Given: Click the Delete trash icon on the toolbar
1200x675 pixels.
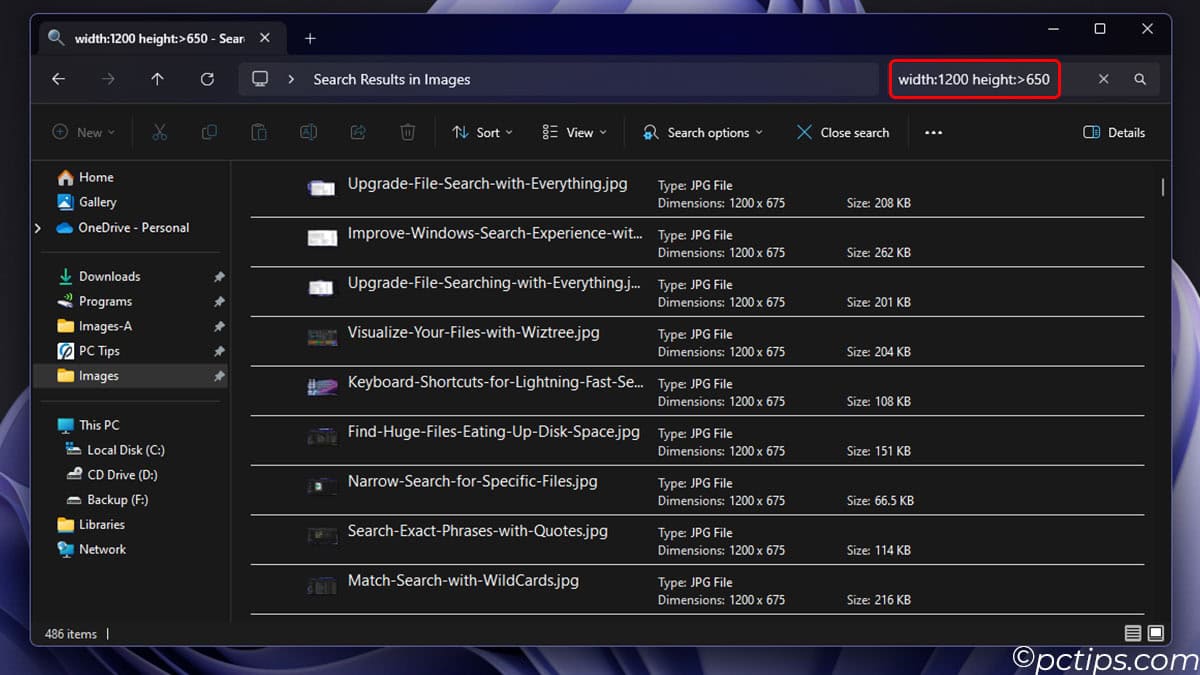Looking at the screenshot, I should pos(407,132).
